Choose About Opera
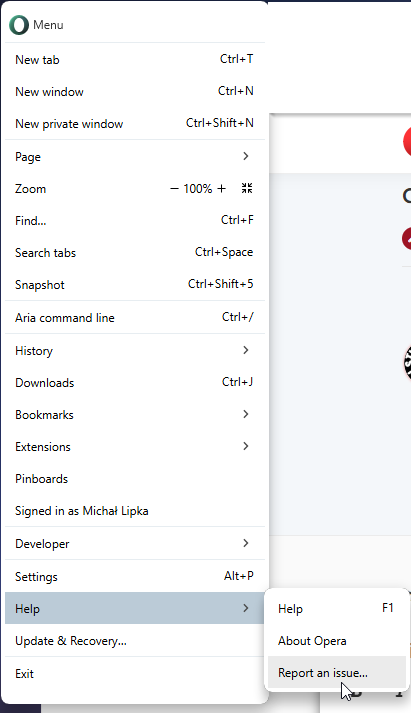This screenshot has height=713, width=411. [337, 641]
